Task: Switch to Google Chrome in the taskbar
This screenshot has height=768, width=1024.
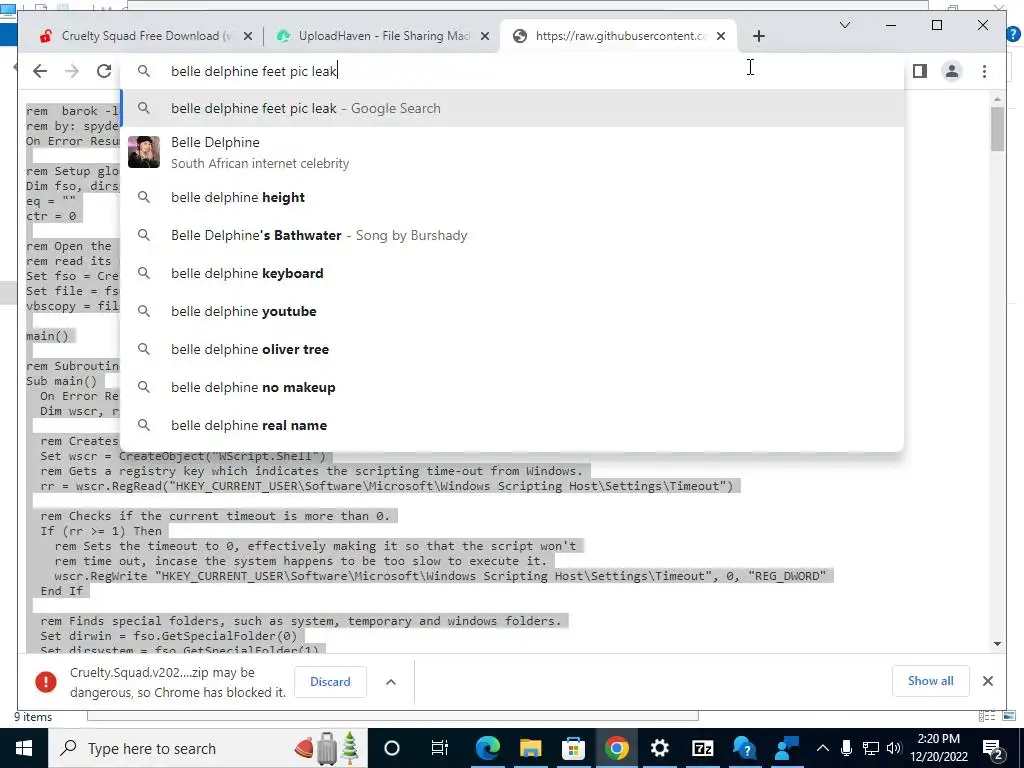Action: (616, 748)
